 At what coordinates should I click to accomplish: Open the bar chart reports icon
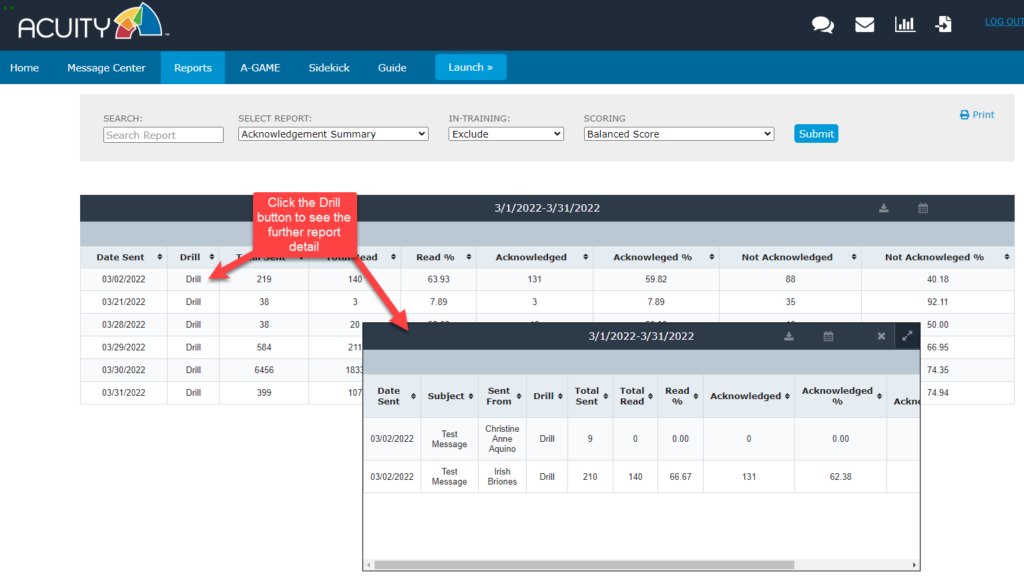pos(905,25)
